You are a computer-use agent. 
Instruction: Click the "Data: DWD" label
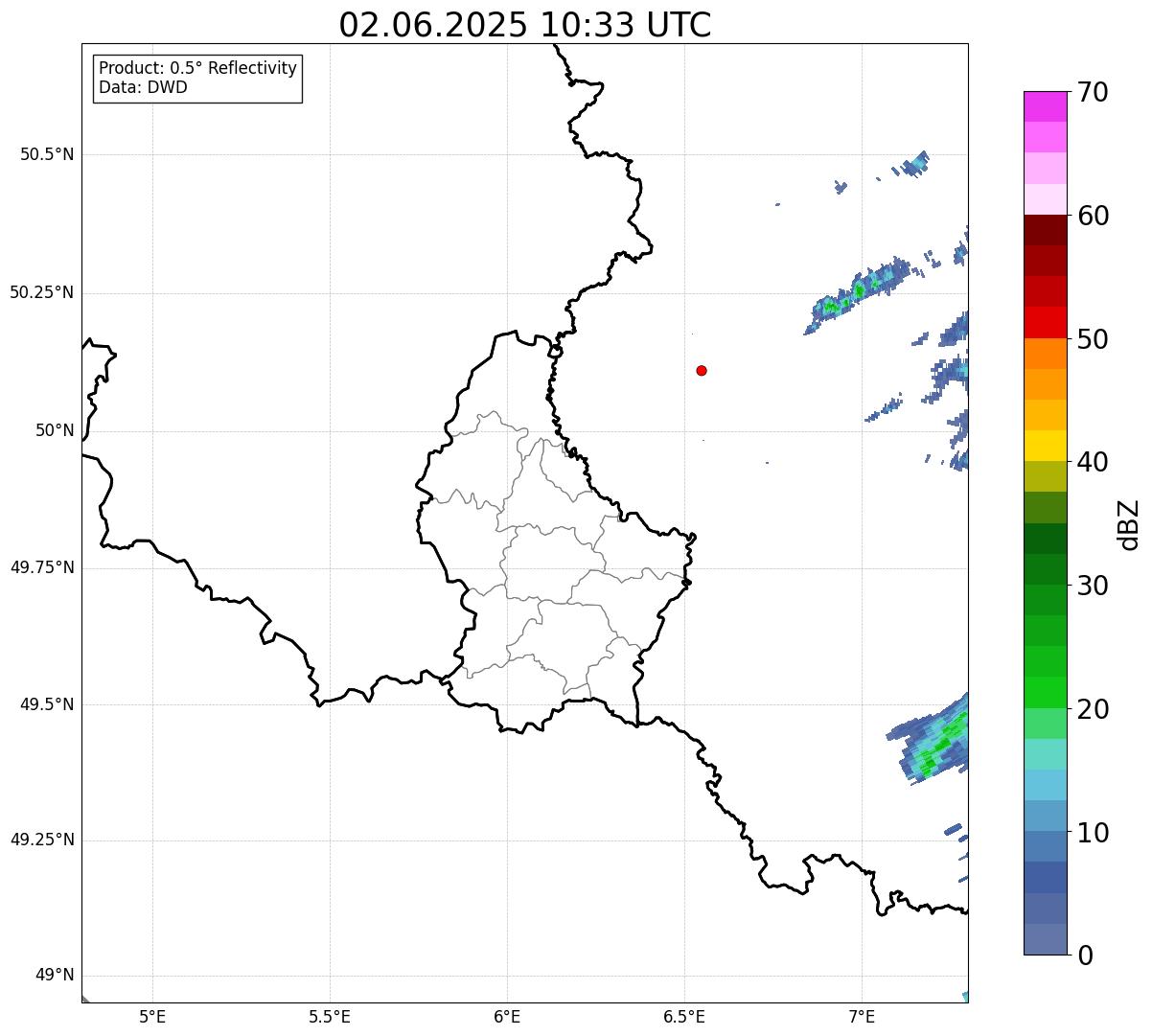point(143,87)
